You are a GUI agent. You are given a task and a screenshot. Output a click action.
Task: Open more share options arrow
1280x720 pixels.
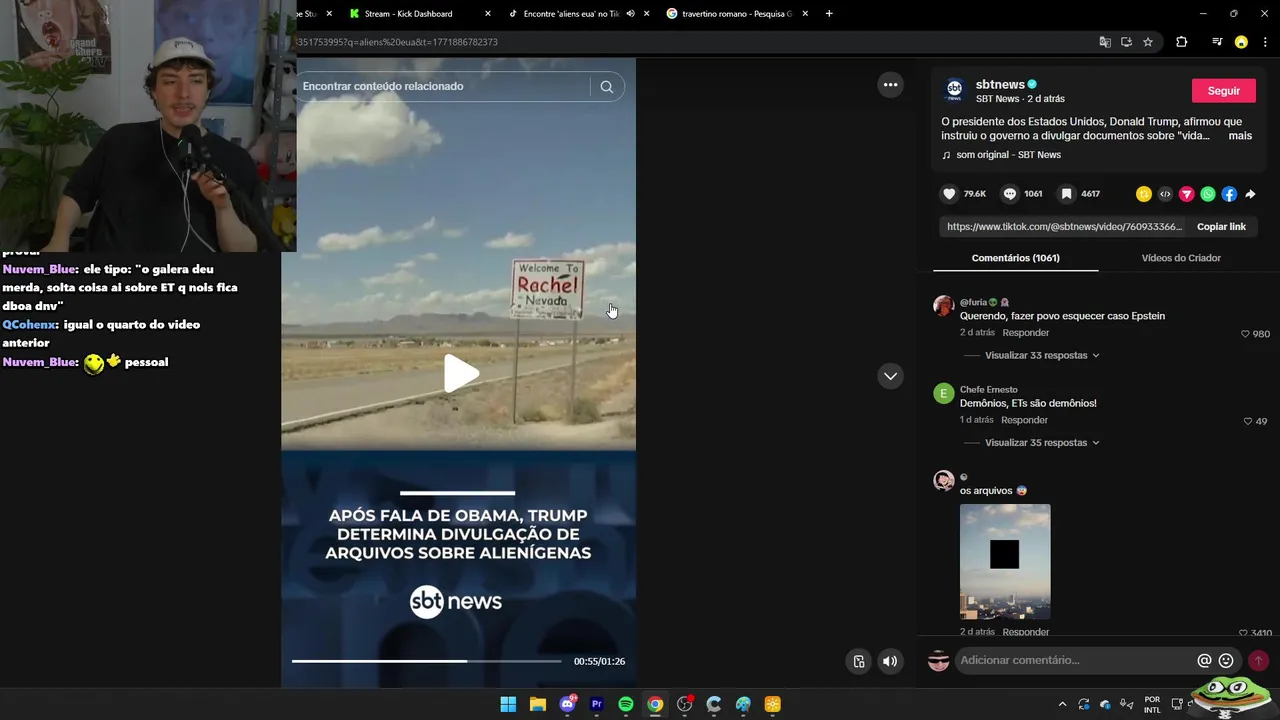(1250, 194)
